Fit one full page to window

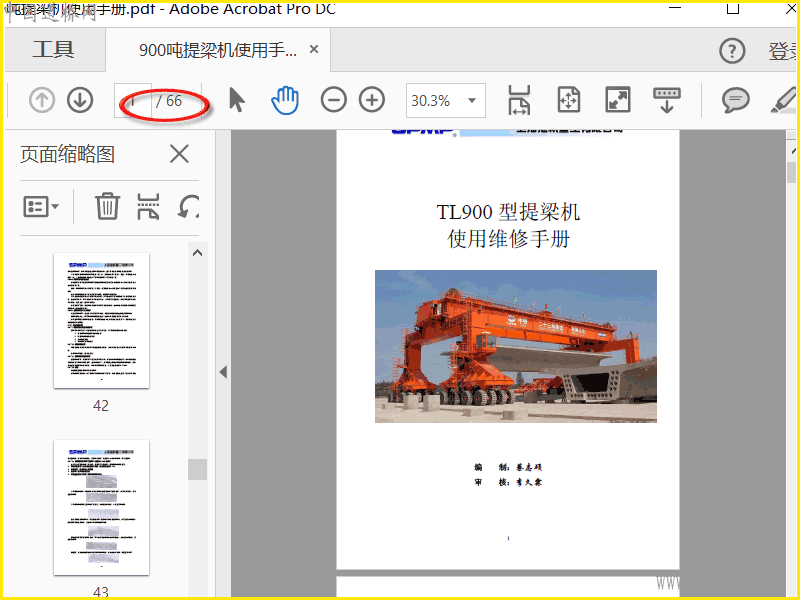click(x=569, y=99)
